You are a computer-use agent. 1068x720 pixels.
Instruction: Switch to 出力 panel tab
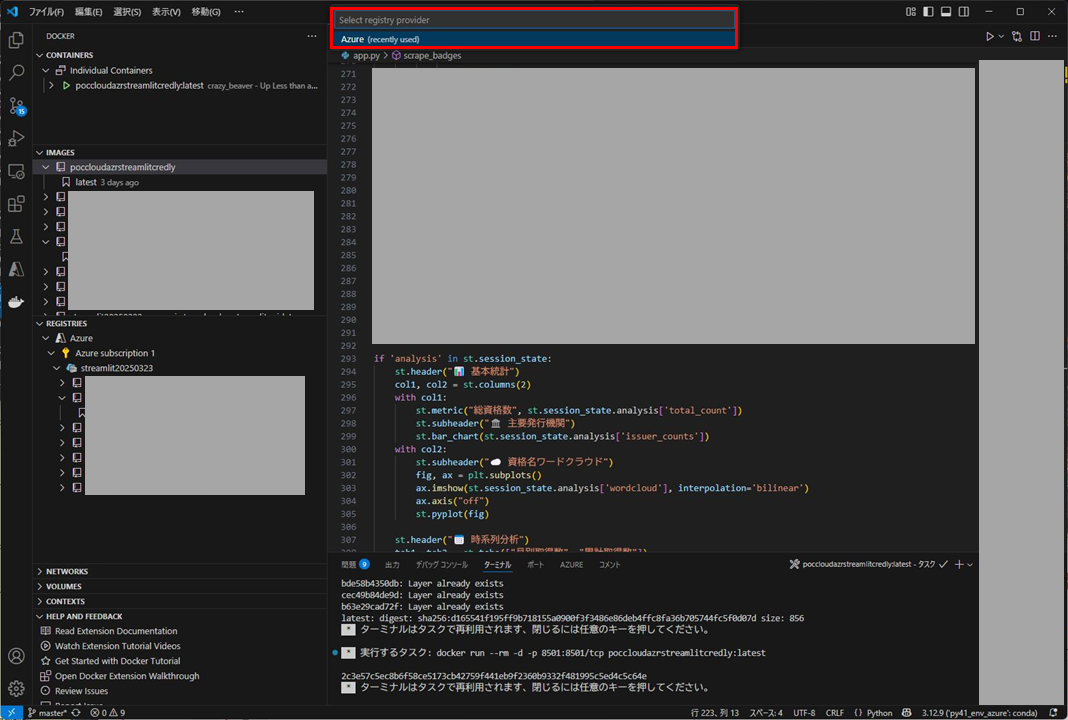tap(392, 564)
